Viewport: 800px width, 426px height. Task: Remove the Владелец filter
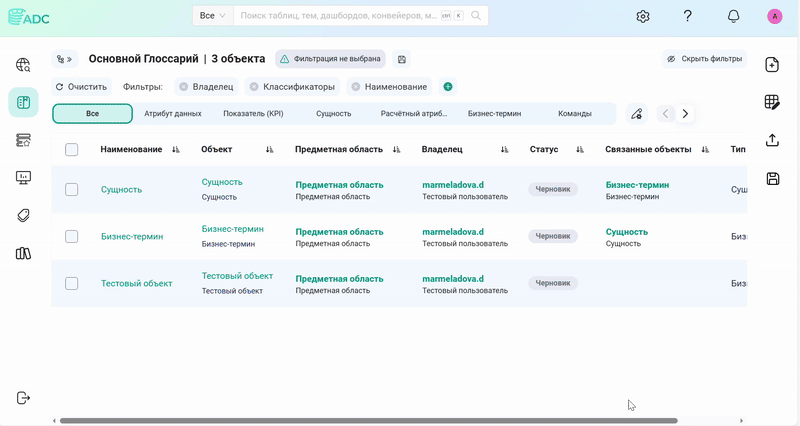coord(184,87)
